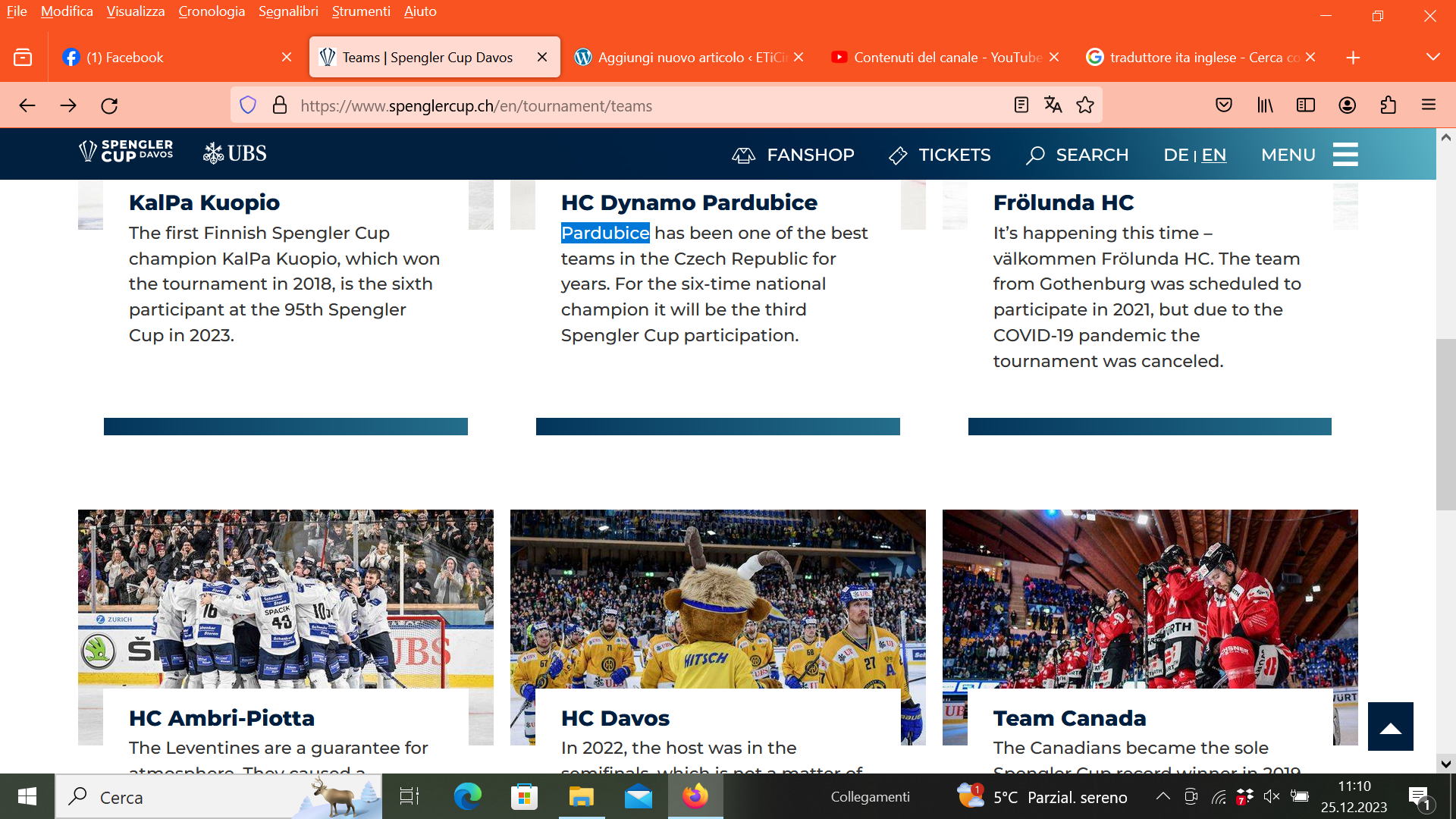Open Team Canada team photo
The width and height of the screenshot is (1456, 819).
pyautogui.click(x=1150, y=599)
